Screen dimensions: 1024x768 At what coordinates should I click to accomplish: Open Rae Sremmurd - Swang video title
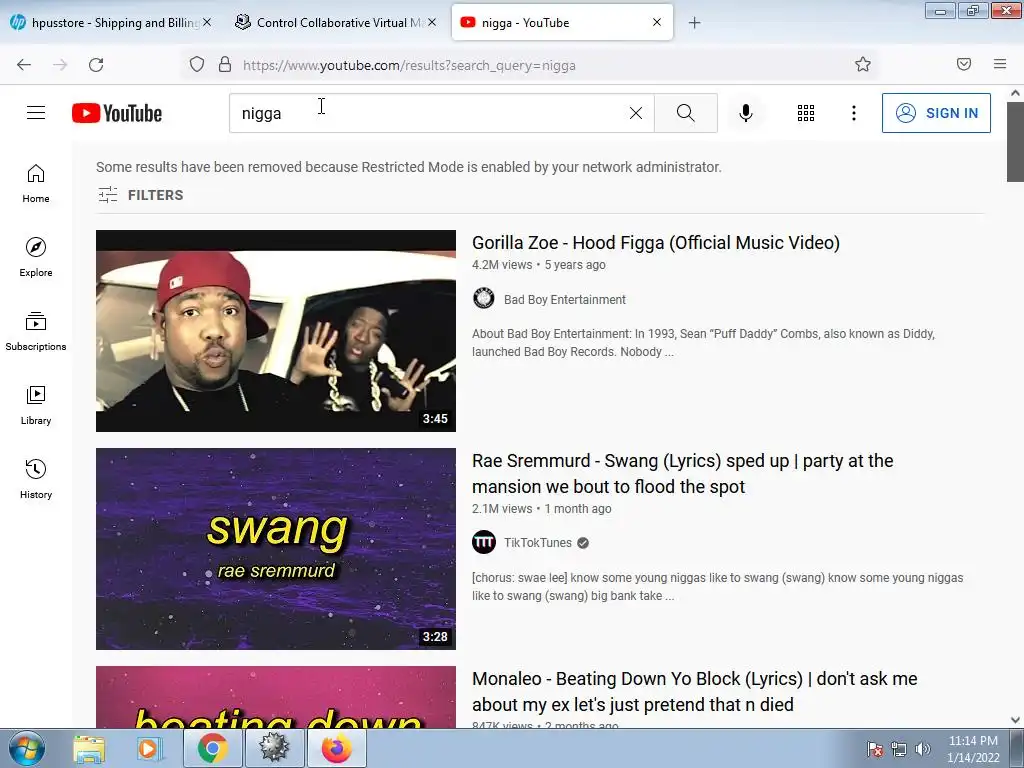click(x=682, y=473)
